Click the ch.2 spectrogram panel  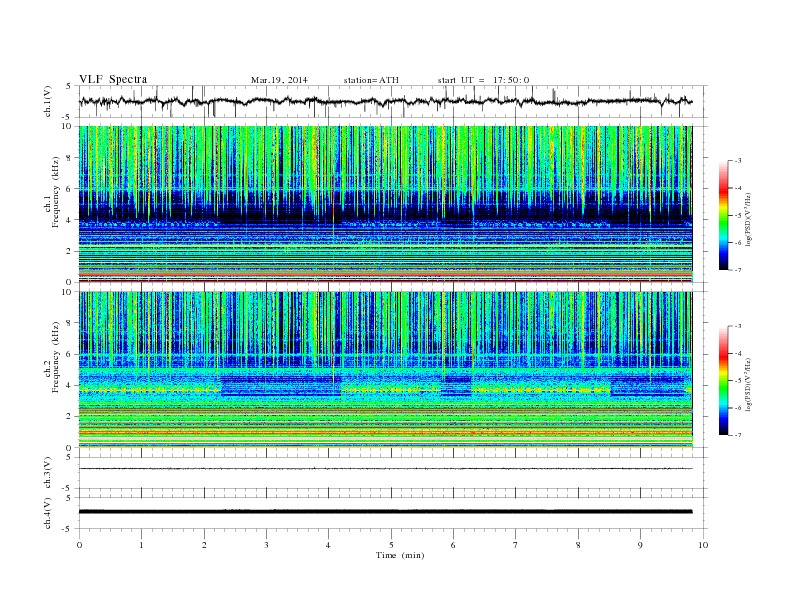385,370
